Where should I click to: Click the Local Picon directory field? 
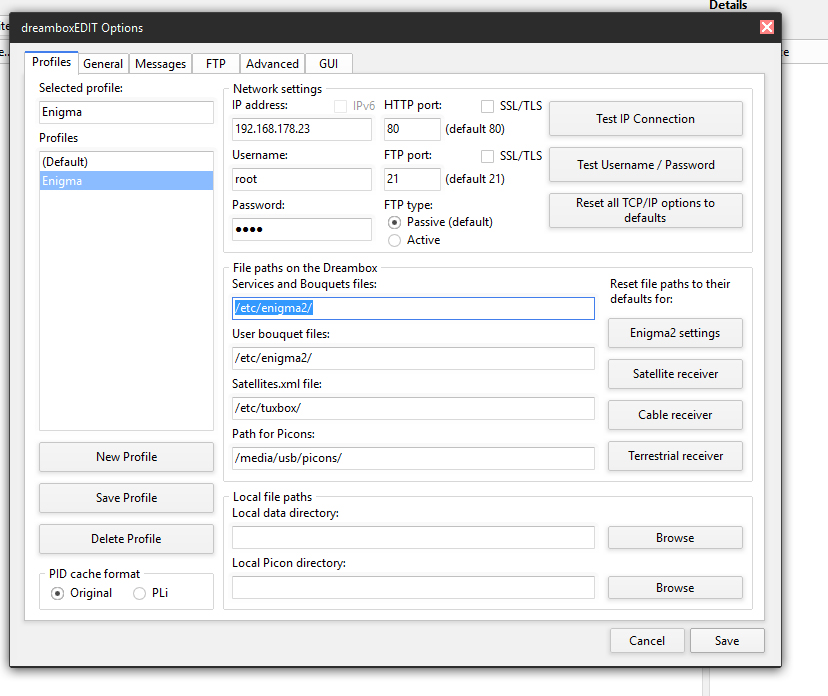point(413,587)
